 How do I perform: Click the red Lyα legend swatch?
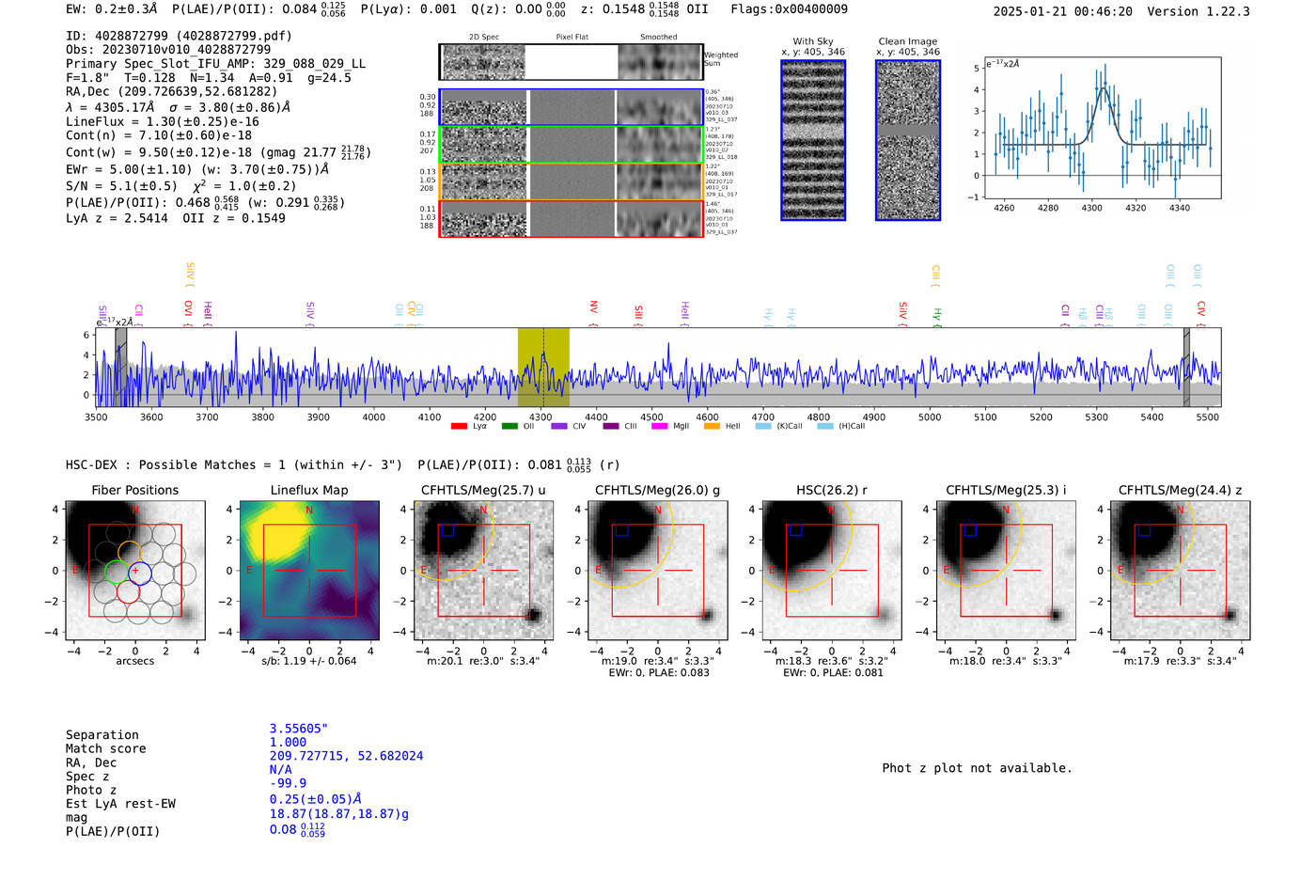click(x=459, y=427)
